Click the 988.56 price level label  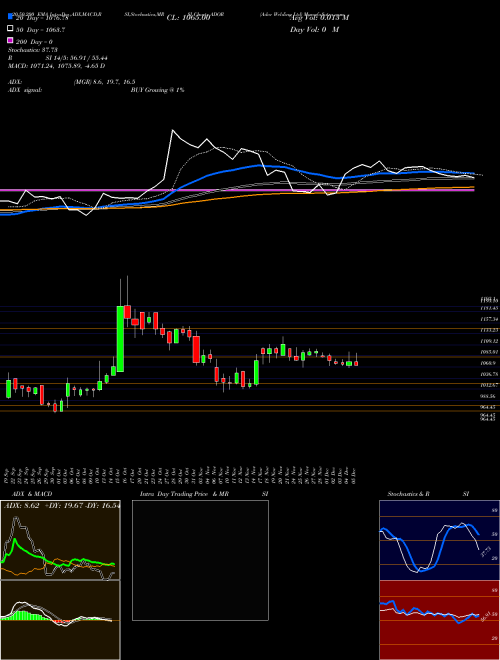[x=489, y=396]
